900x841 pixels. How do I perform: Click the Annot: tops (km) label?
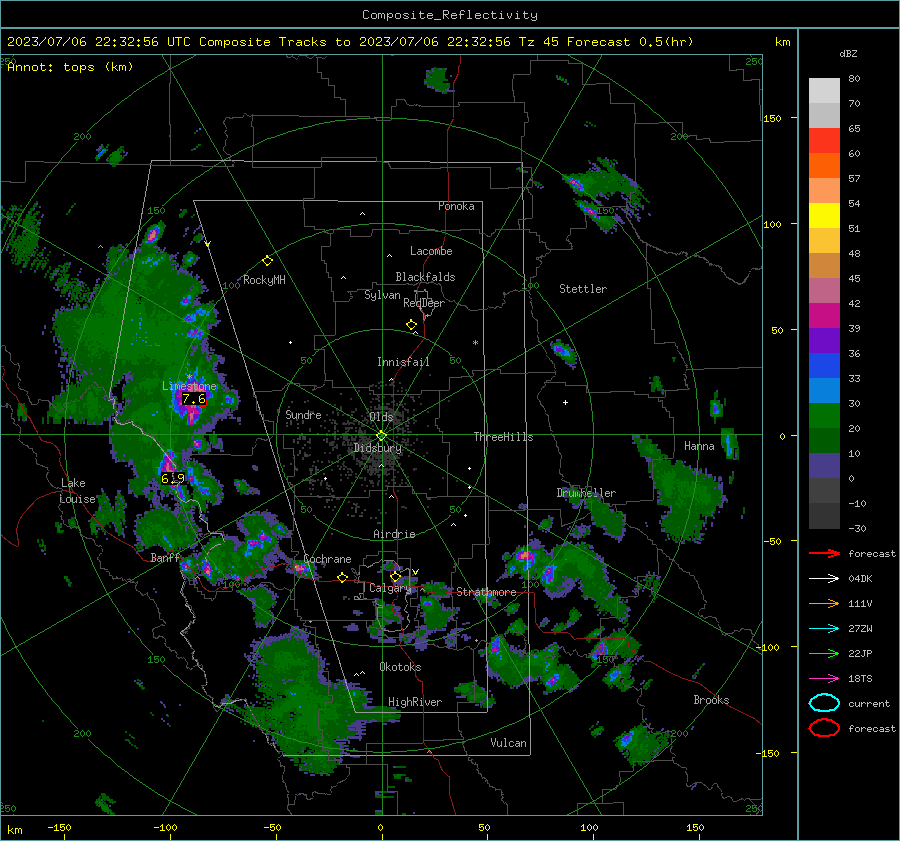[70, 67]
